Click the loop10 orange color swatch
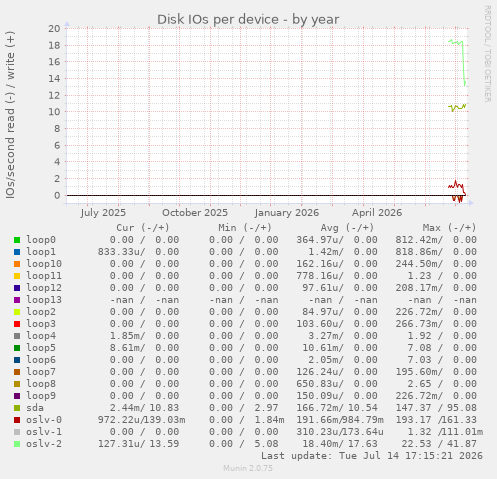 (17, 264)
